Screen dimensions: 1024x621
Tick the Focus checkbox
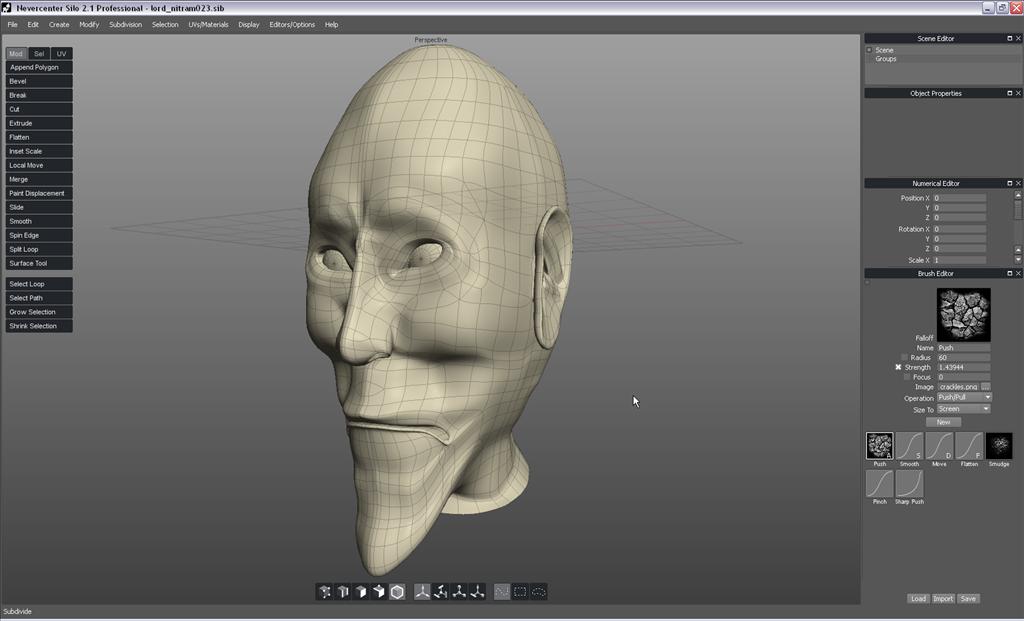coord(907,377)
